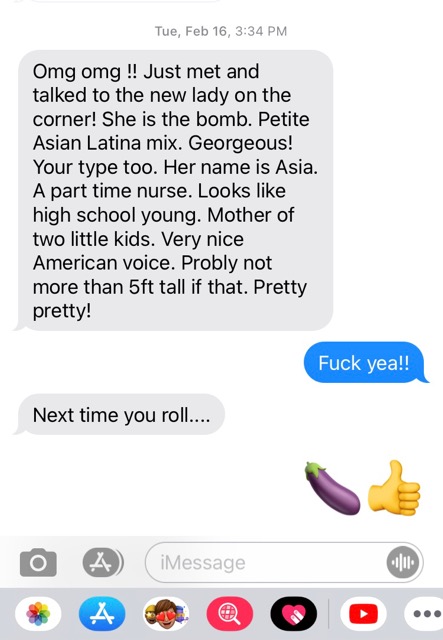The image size is (443, 640).
Task: Open the #images search app
Action: (230, 613)
